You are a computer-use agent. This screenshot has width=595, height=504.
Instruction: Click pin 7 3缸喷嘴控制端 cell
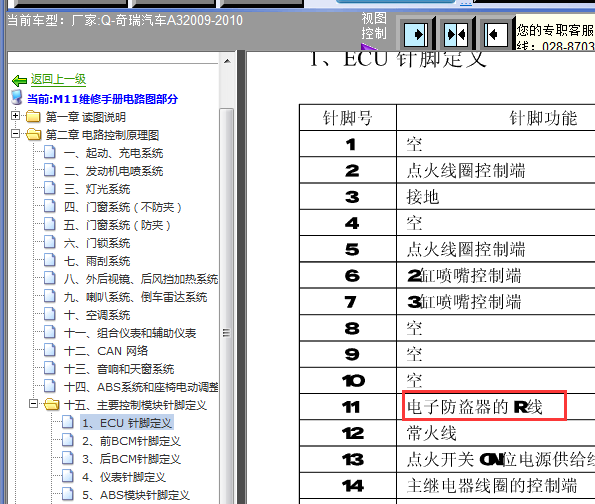[496, 302]
